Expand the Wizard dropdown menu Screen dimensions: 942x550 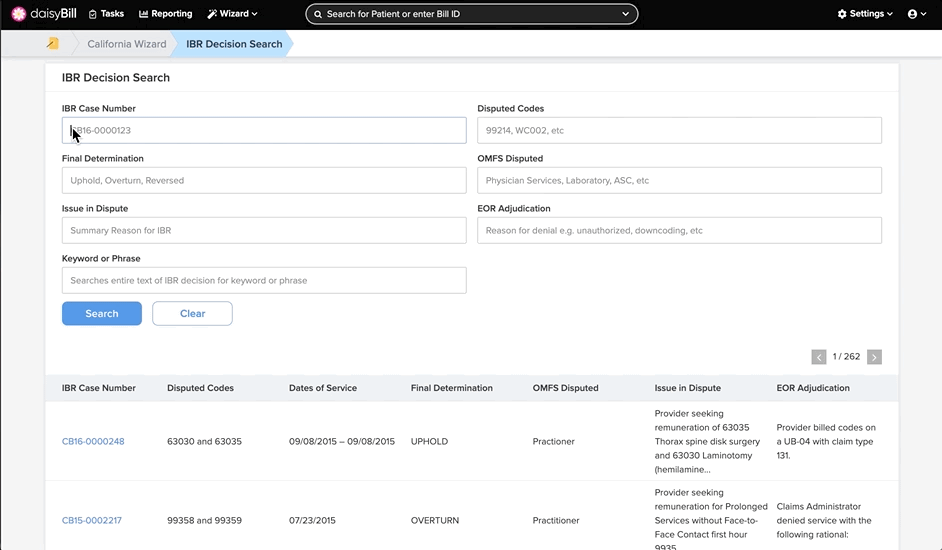click(232, 14)
